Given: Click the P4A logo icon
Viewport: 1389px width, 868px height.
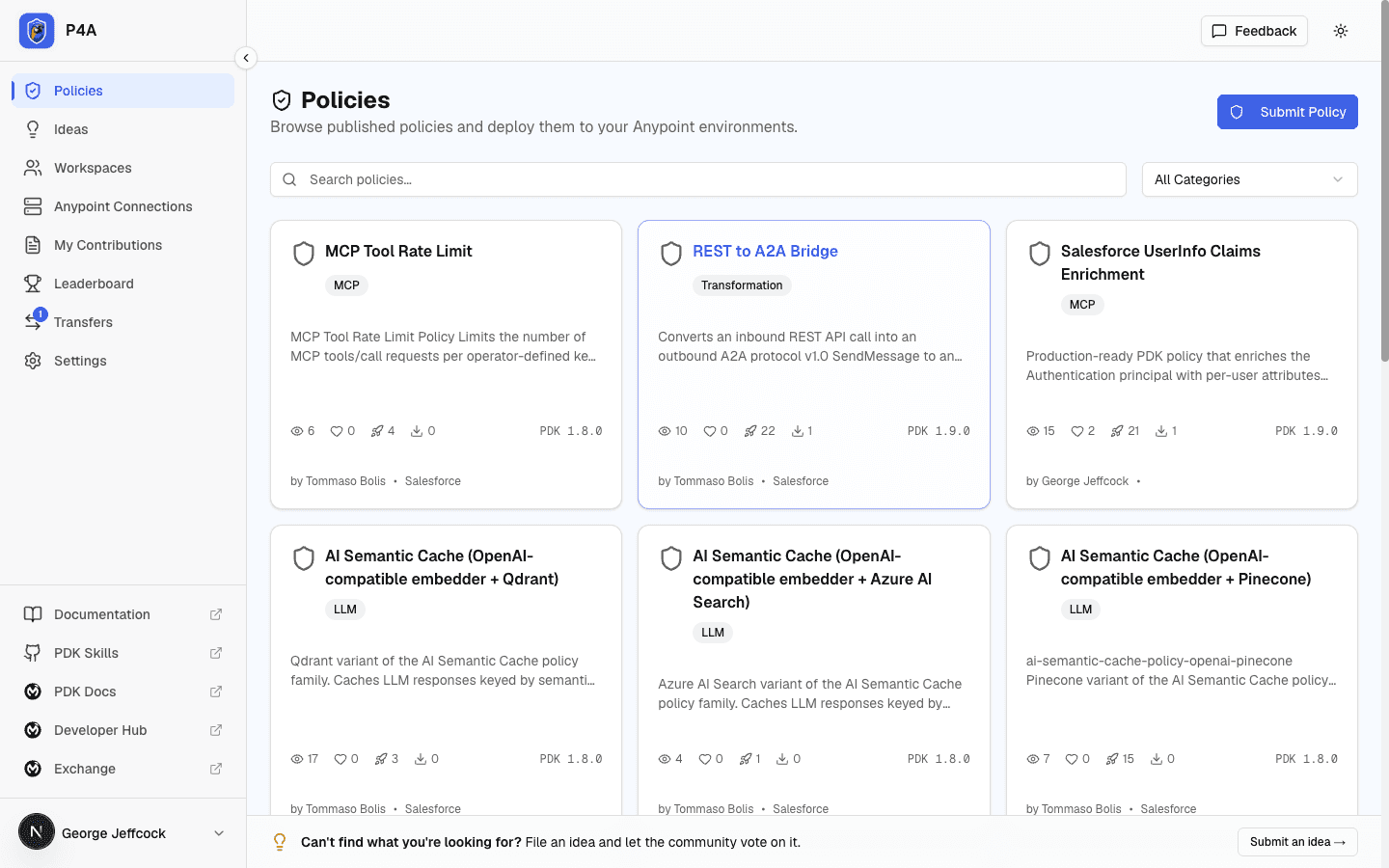Looking at the screenshot, I should [37, 31].
